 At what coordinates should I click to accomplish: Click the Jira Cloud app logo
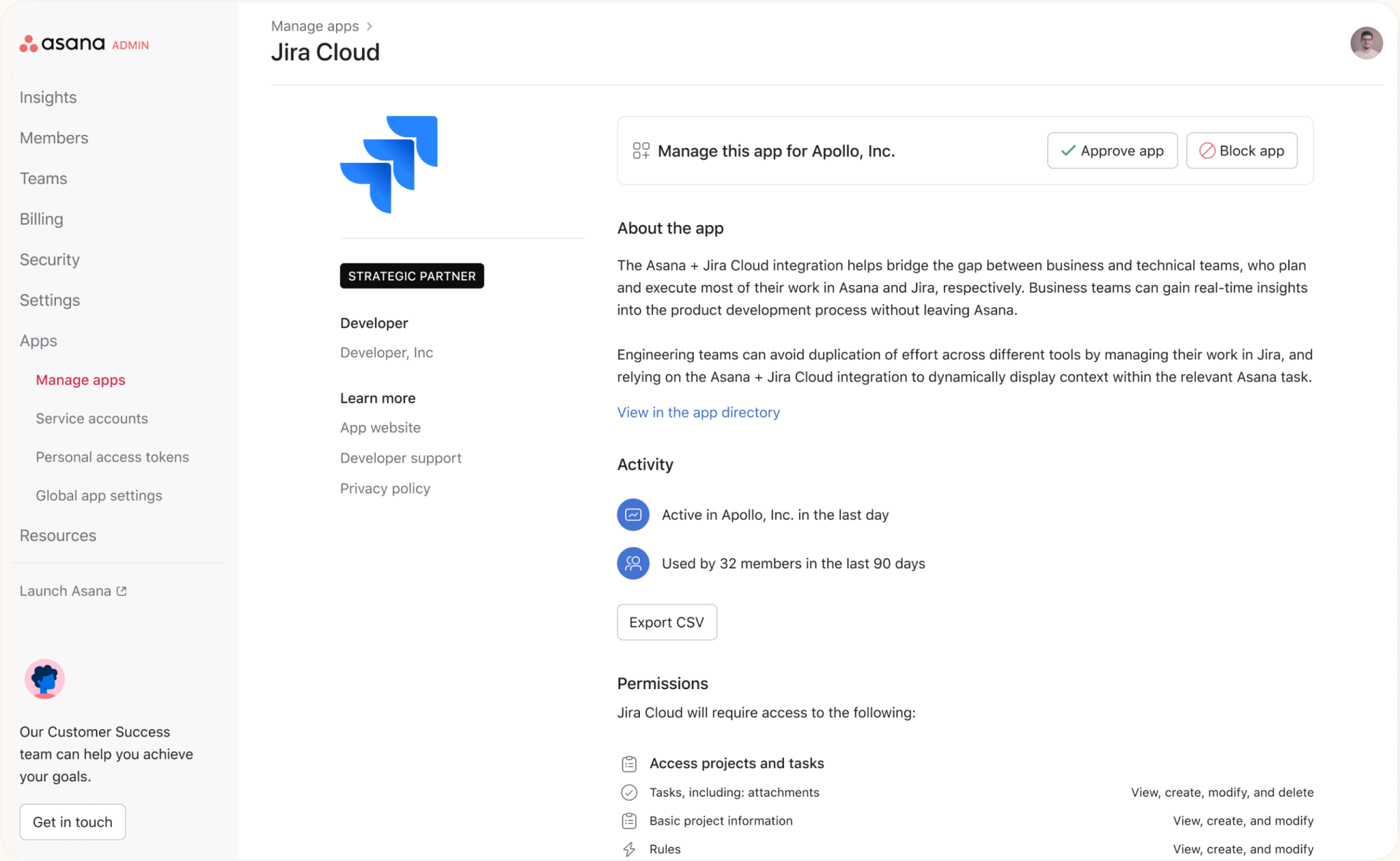(388, 164)
